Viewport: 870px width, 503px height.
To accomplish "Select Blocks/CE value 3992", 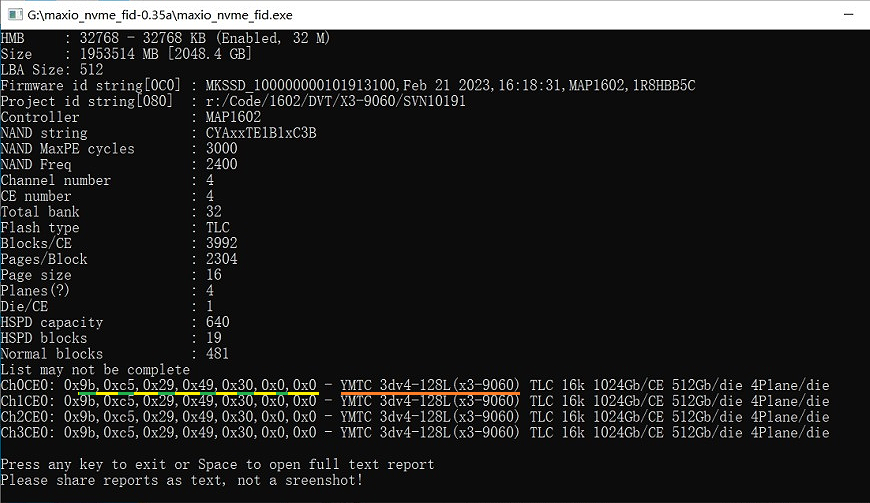I will pyautogui.click(x=221, y=243).
